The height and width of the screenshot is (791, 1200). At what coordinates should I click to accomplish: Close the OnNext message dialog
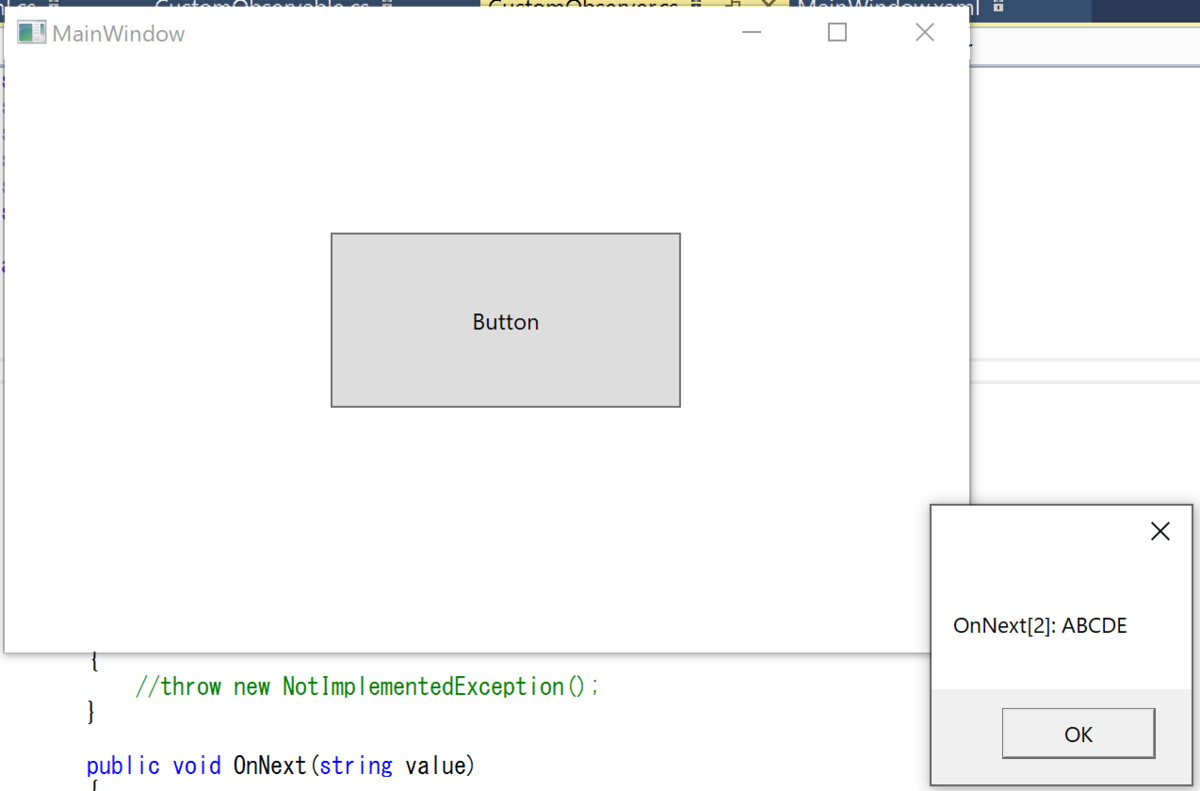pos(1160,532)
